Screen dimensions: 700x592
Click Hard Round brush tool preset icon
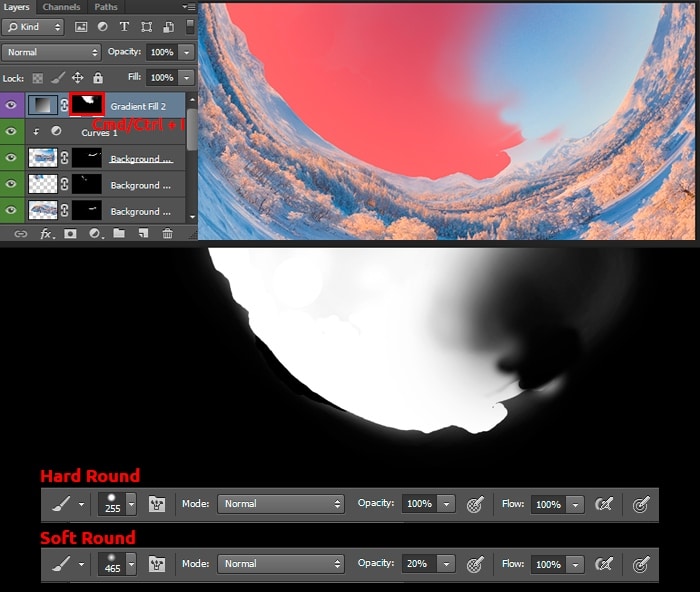tap(61, 504)
